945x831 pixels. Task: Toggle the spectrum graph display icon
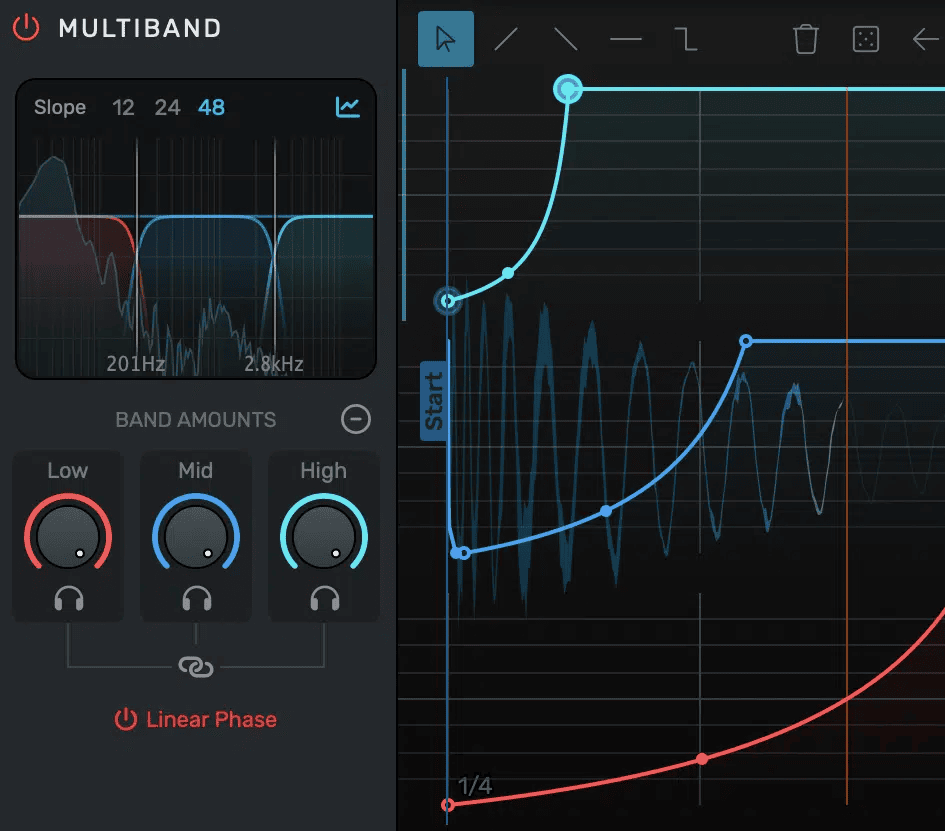[348, 107]
